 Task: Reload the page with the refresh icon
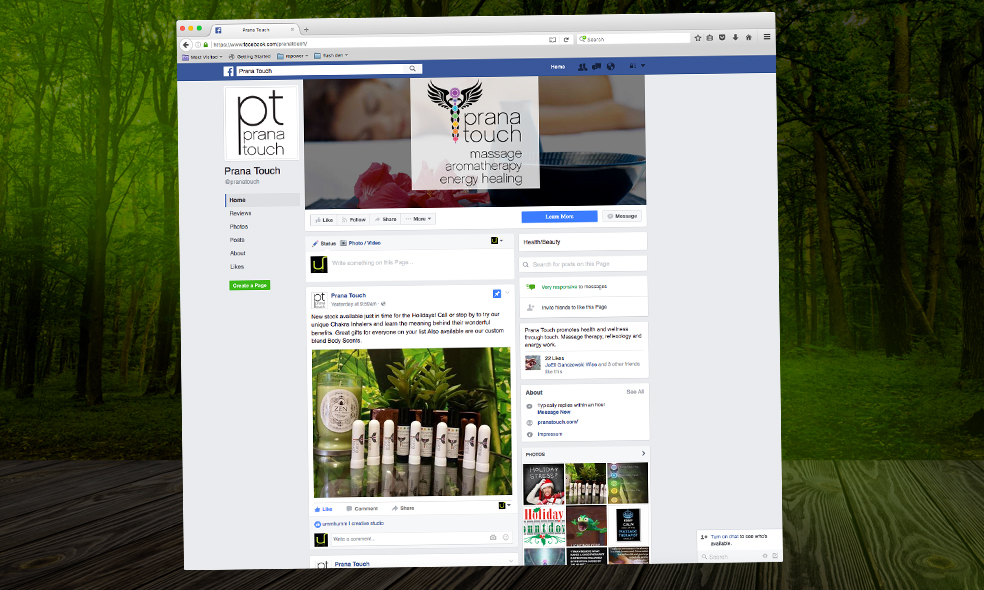coord(566,40)
